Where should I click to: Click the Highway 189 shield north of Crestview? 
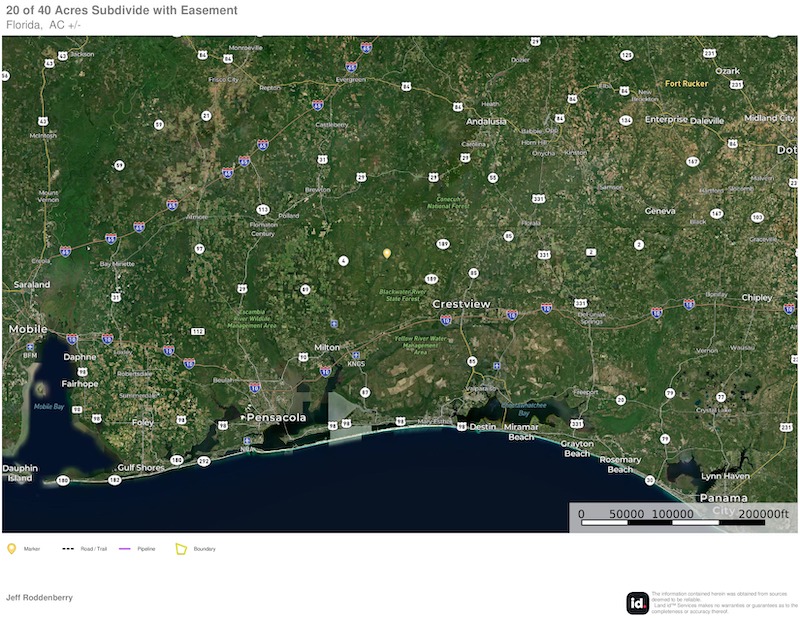click(x=442, y=243)
